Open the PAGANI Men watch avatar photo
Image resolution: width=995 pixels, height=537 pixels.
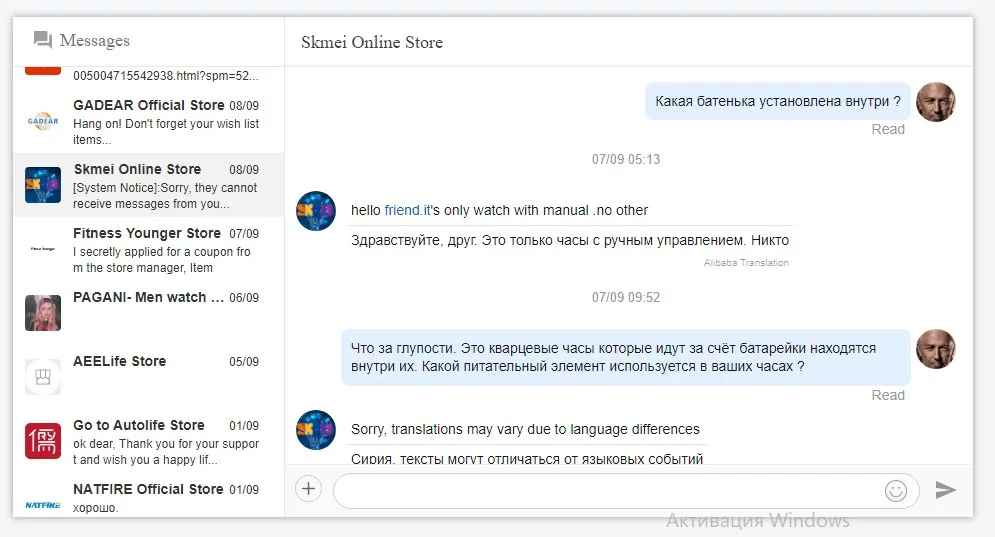43,313
